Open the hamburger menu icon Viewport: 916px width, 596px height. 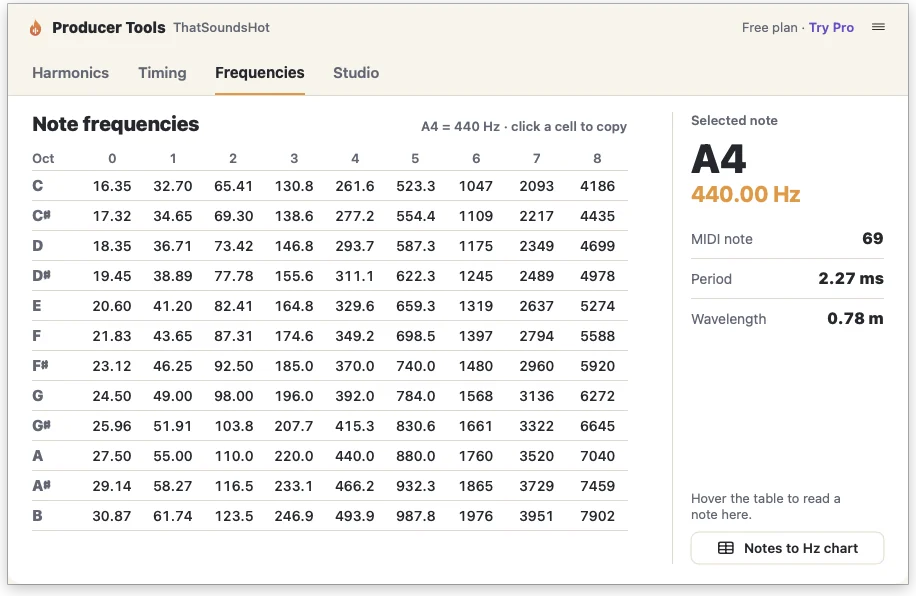tap(878, 27)
